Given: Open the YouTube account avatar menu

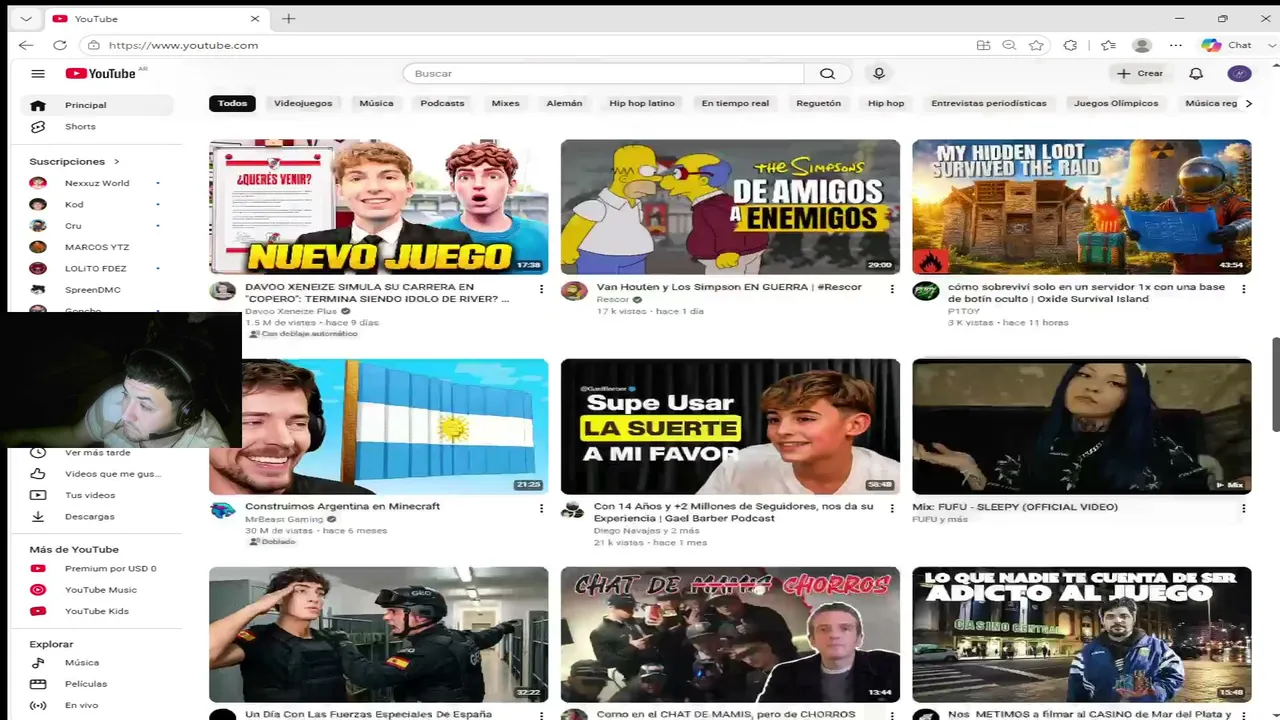Looking at the screenshot, I should click(x=1239, y=73).
